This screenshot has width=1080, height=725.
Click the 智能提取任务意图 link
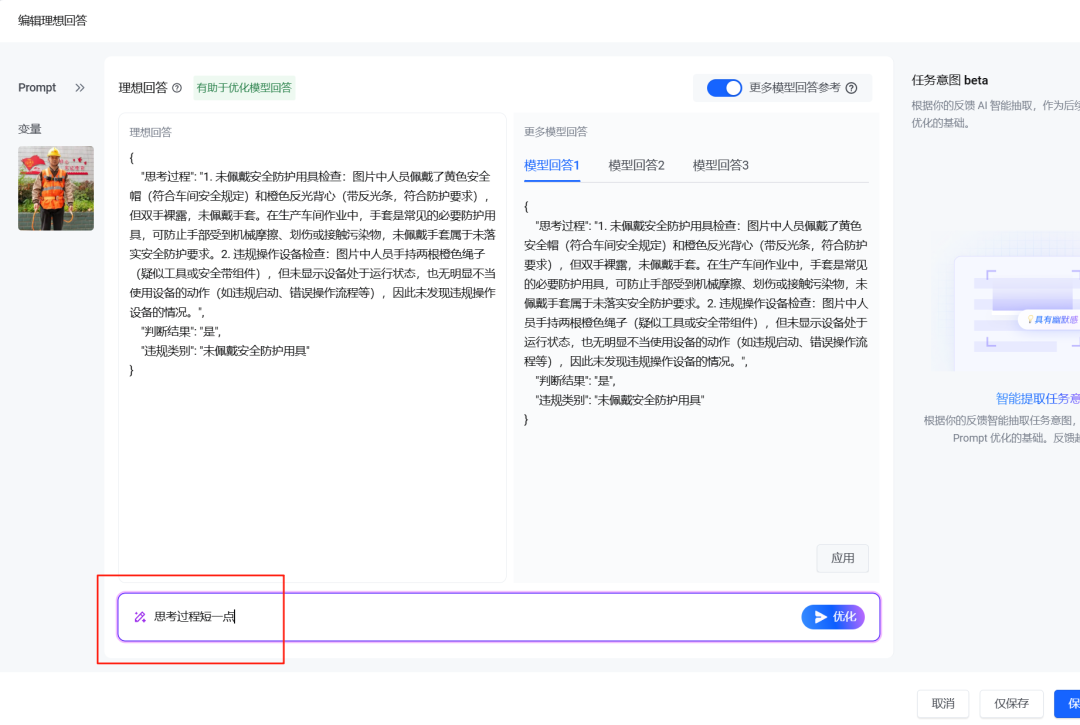(x=1037, y=399)
